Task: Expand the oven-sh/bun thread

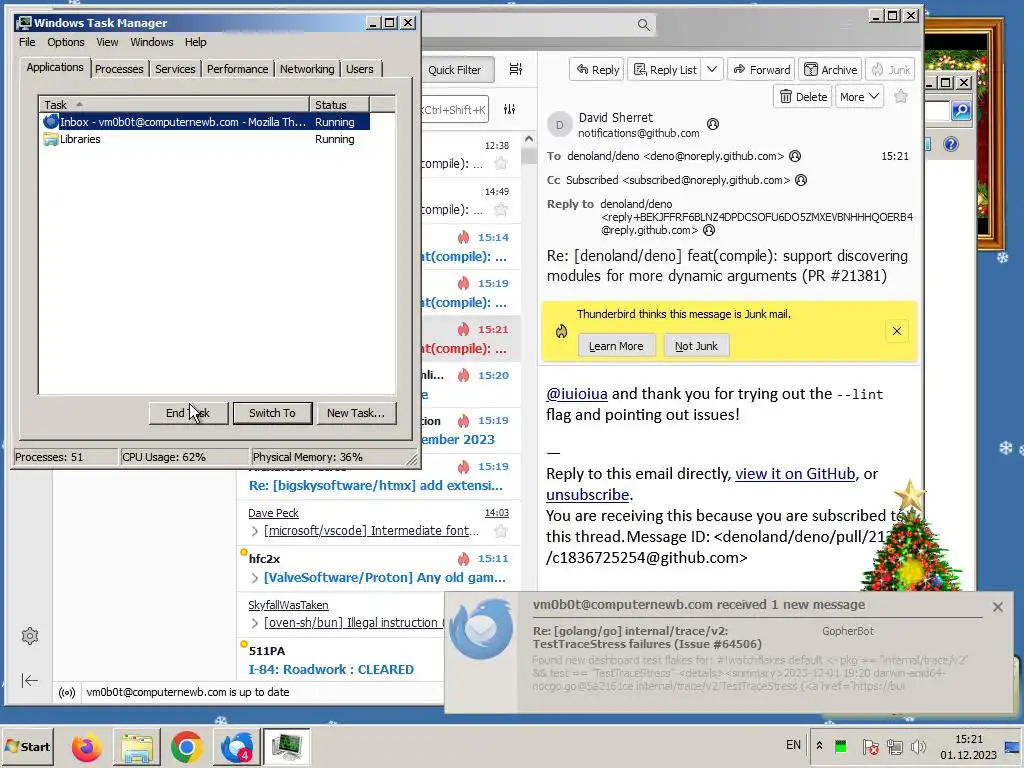Action: (x=255, y=624)
